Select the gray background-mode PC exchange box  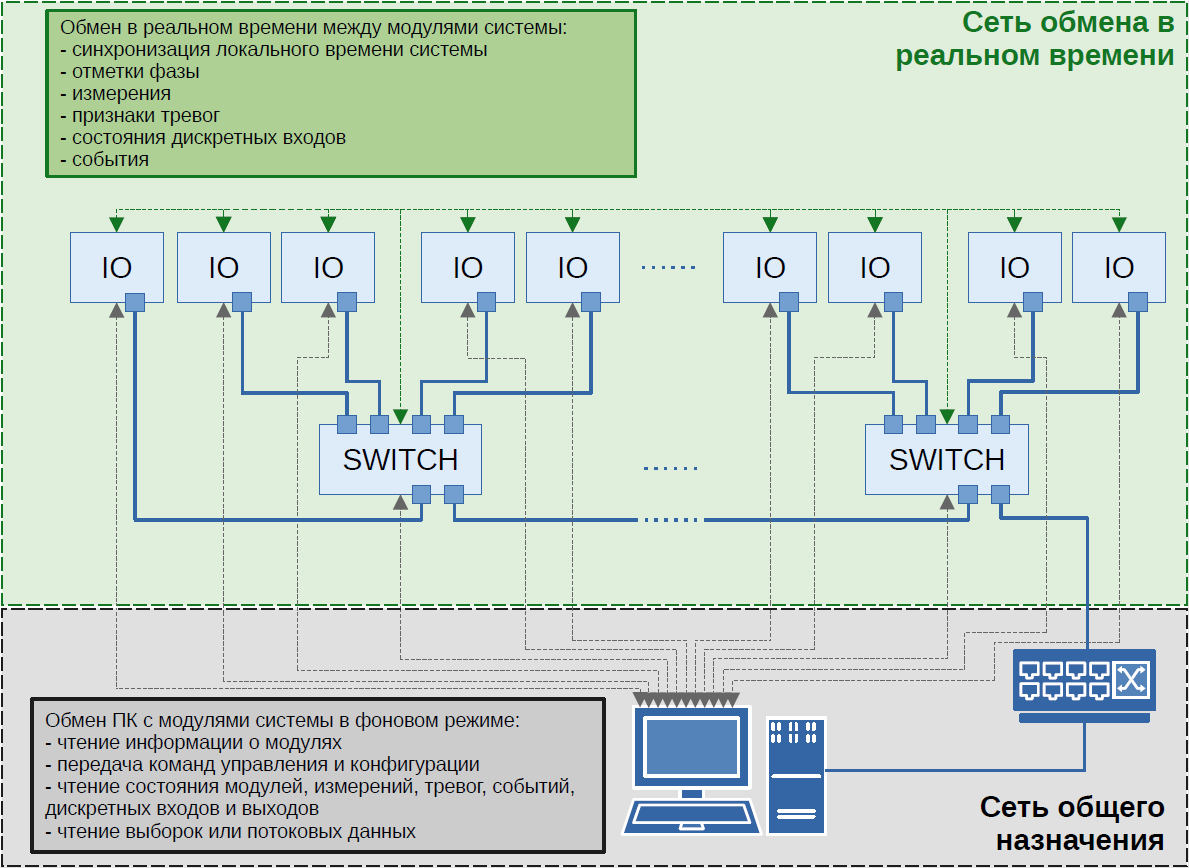(318, 775)
